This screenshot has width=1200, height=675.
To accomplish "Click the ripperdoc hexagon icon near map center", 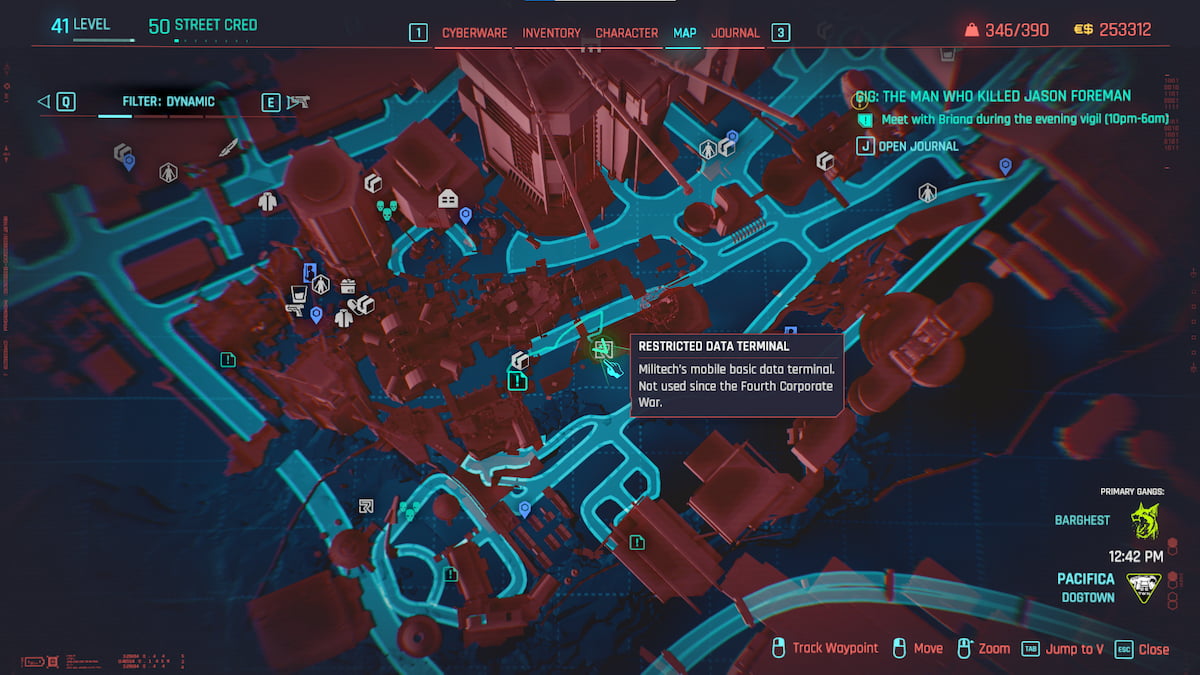I will [321, 283].
